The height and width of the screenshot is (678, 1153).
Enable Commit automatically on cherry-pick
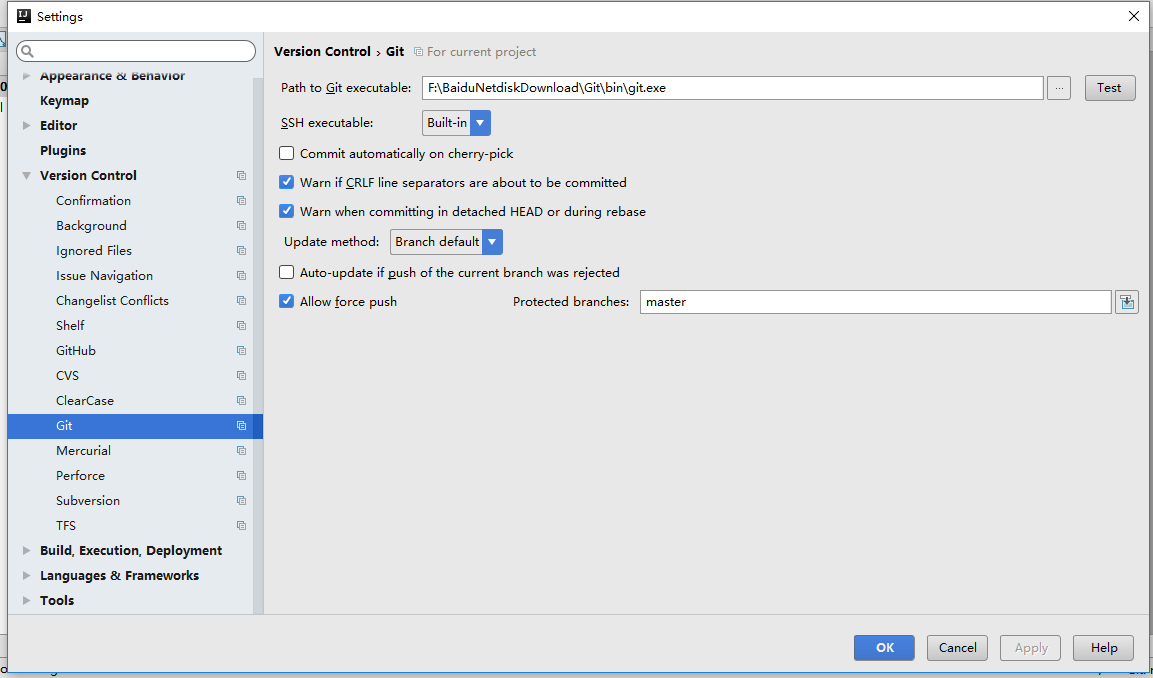[x=287, y=154]
